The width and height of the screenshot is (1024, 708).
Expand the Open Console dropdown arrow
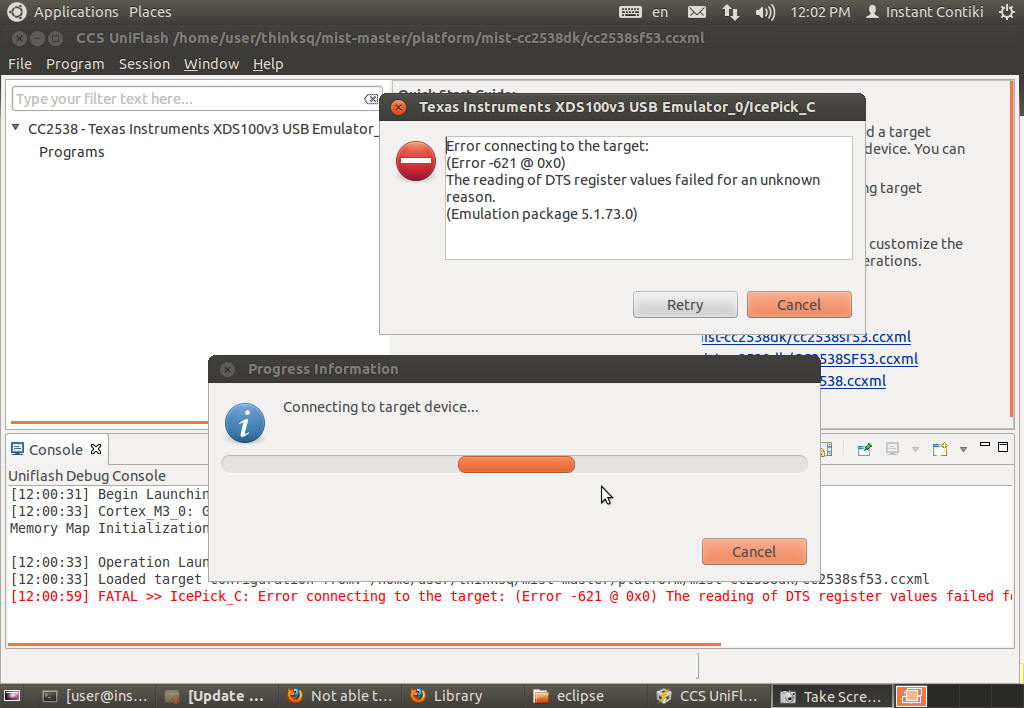(x=963, y=449)
